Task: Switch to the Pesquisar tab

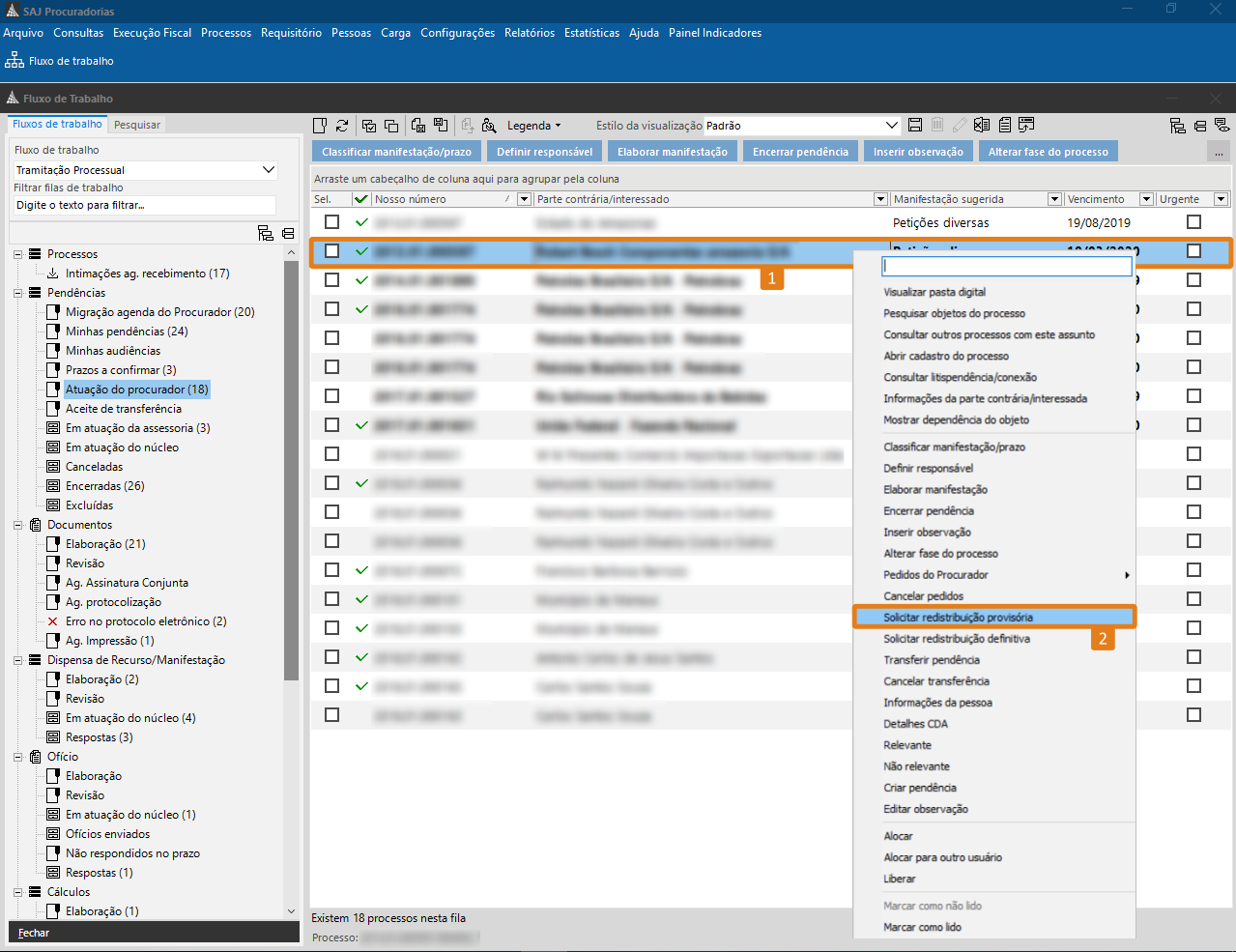Action: pos(137,125)
